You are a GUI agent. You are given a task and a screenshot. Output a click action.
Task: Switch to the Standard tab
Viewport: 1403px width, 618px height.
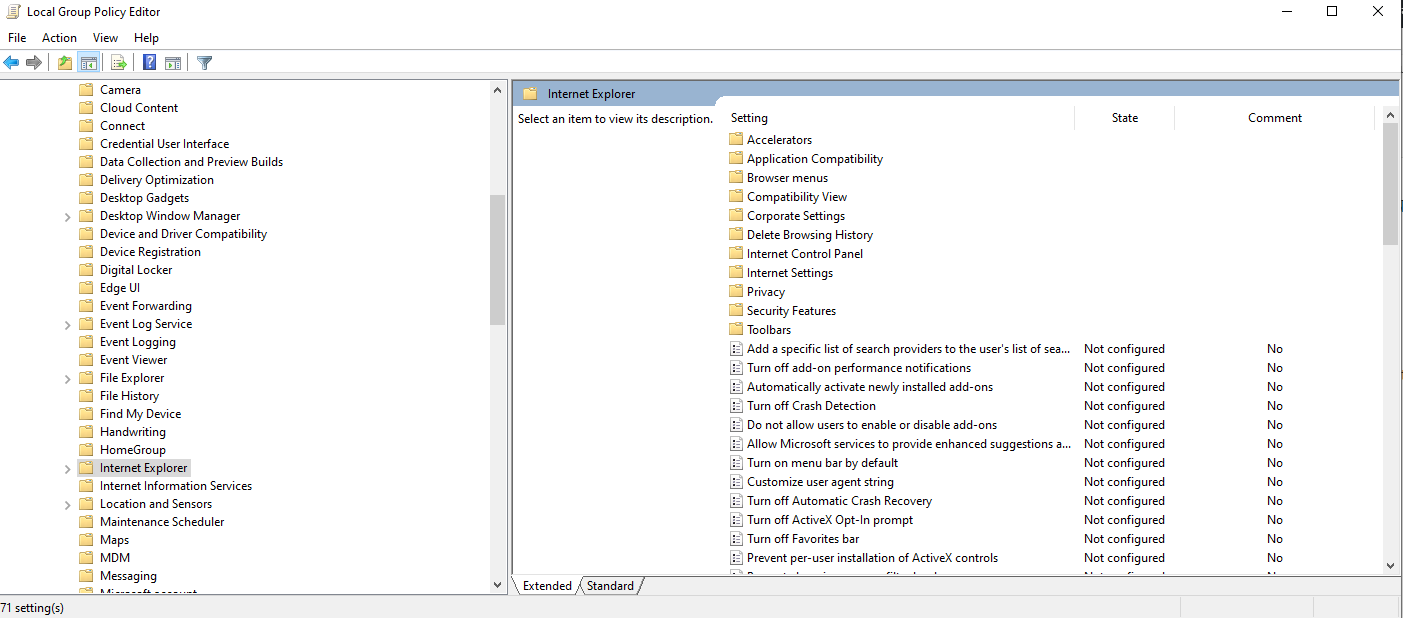(610, 586)
